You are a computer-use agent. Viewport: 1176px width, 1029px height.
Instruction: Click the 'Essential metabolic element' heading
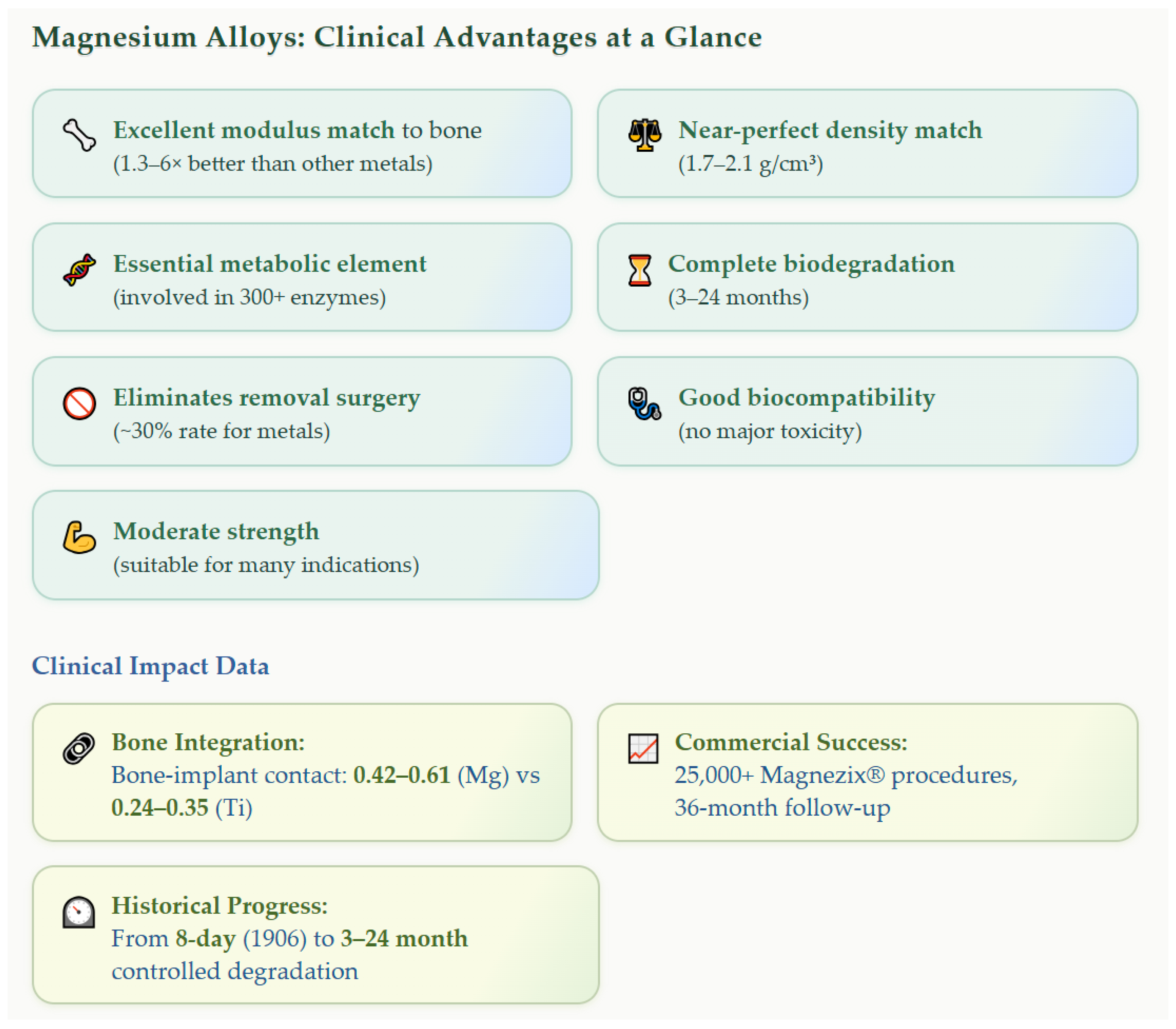point(269,264)
